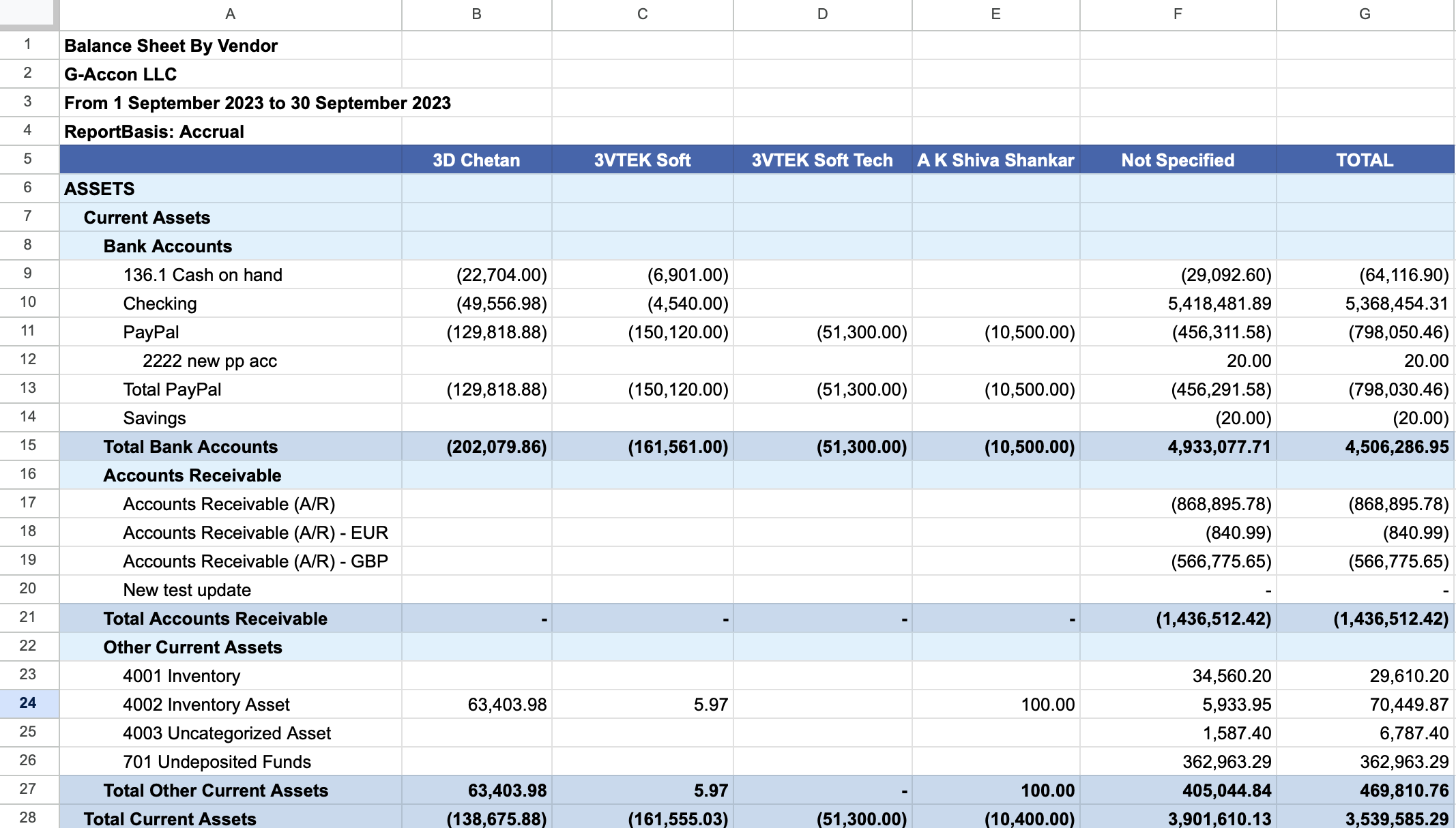Select column B header
This screenshot has width=1456, height=828.
(x=476, y=14)
